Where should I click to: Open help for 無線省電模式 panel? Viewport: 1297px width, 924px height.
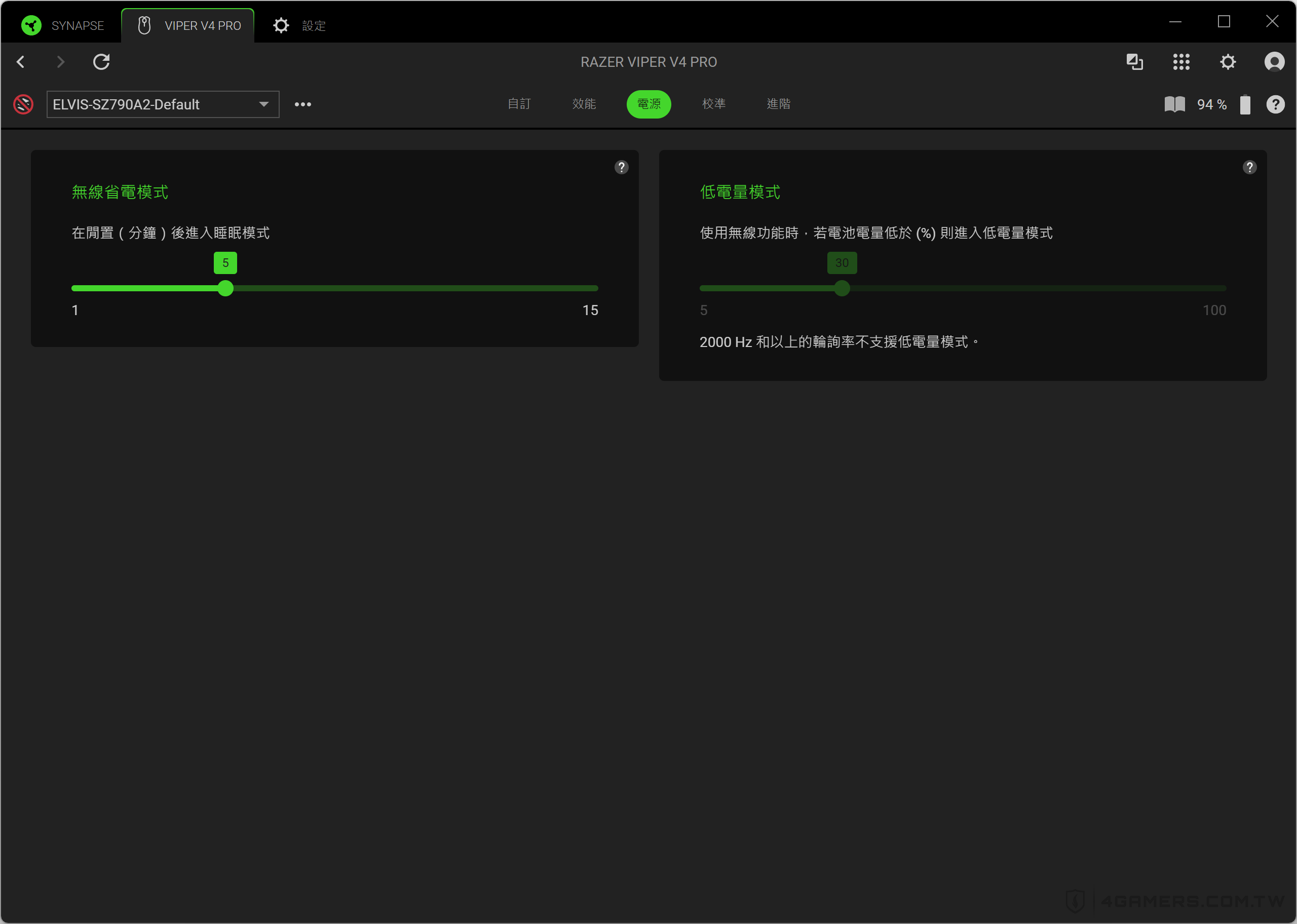621,167
